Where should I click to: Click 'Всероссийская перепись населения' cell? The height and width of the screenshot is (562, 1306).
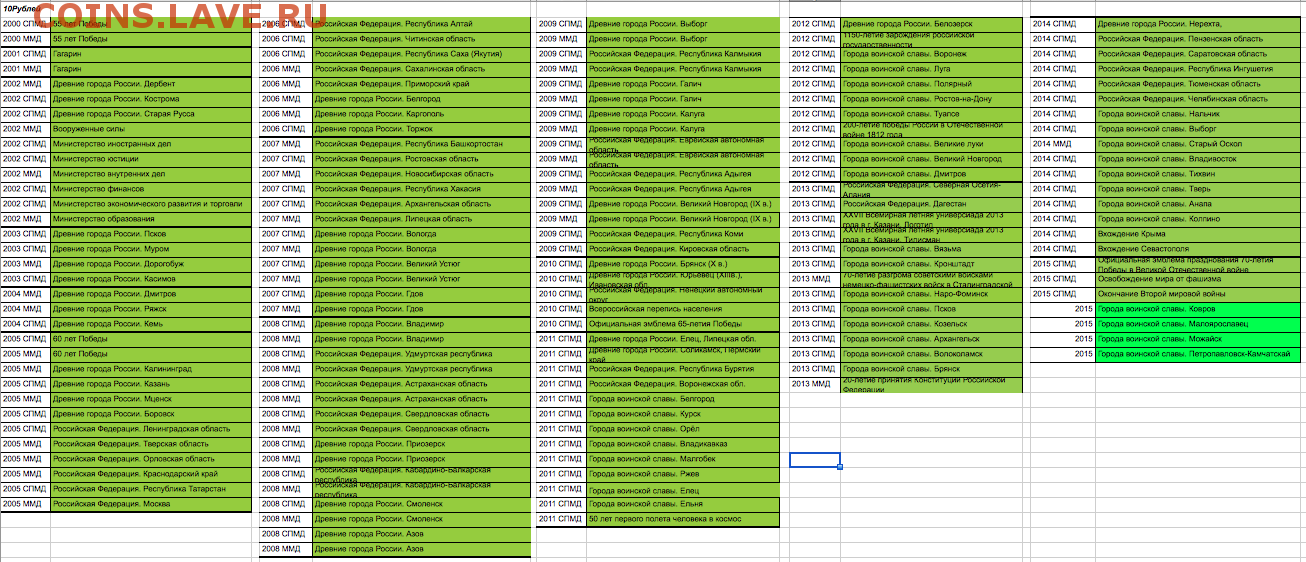coord(683,309)
